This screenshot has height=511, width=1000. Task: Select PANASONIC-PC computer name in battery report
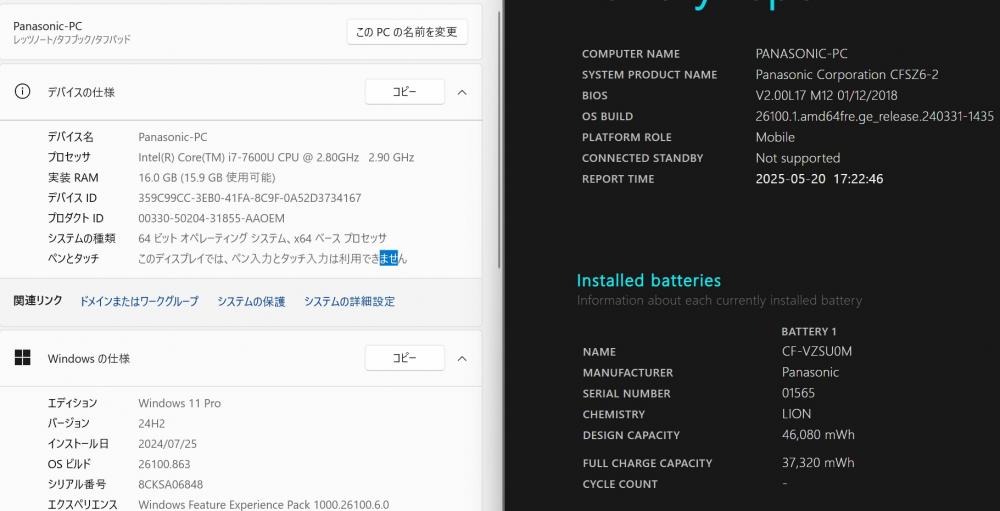pos(802,54)
